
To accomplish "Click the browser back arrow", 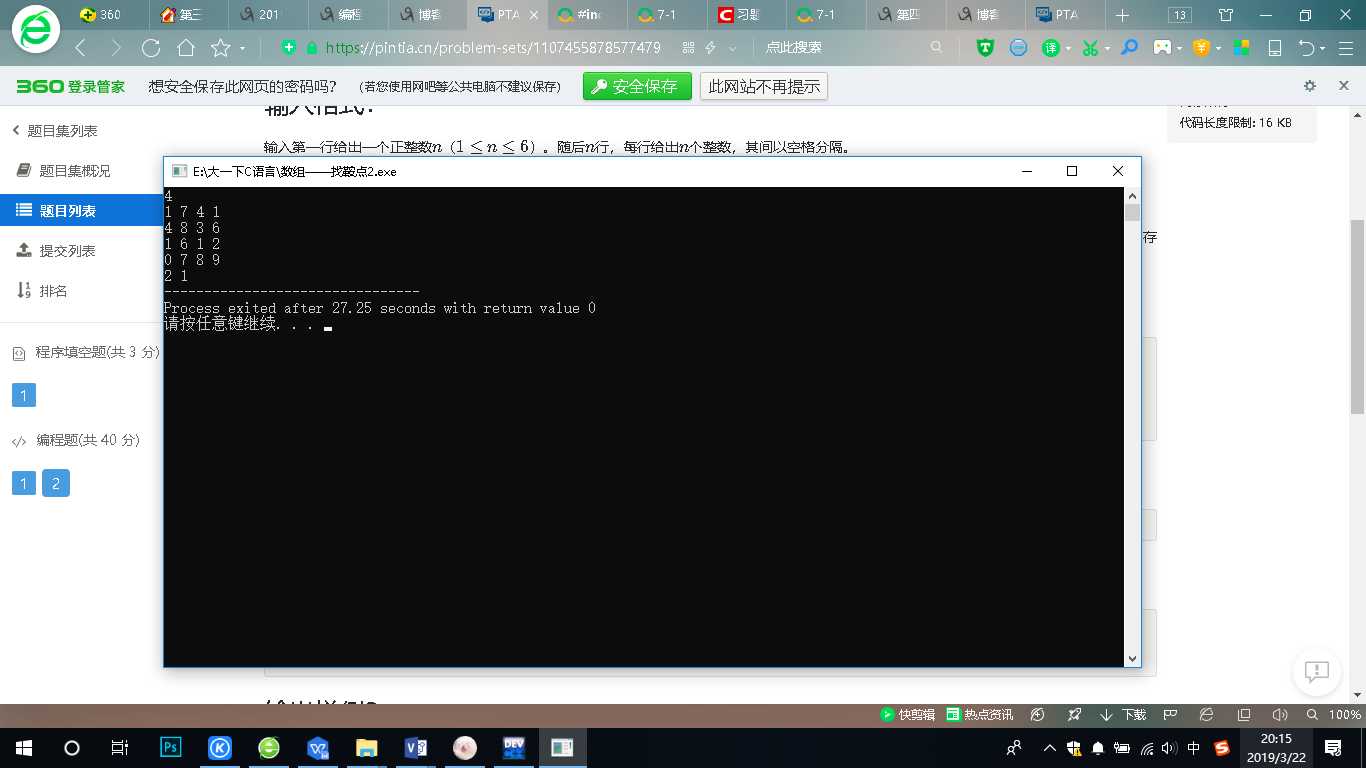I will coord(81,48).
